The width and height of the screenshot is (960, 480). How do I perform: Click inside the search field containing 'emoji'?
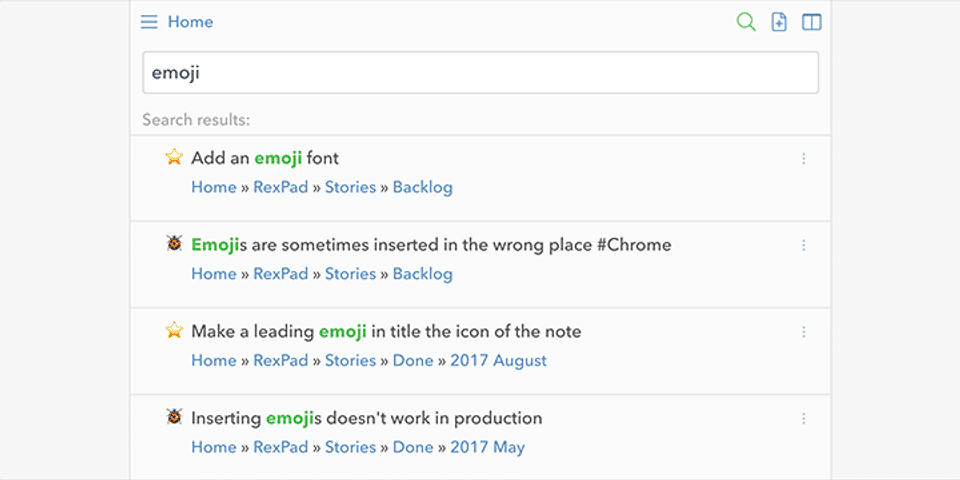pos(480,73)
